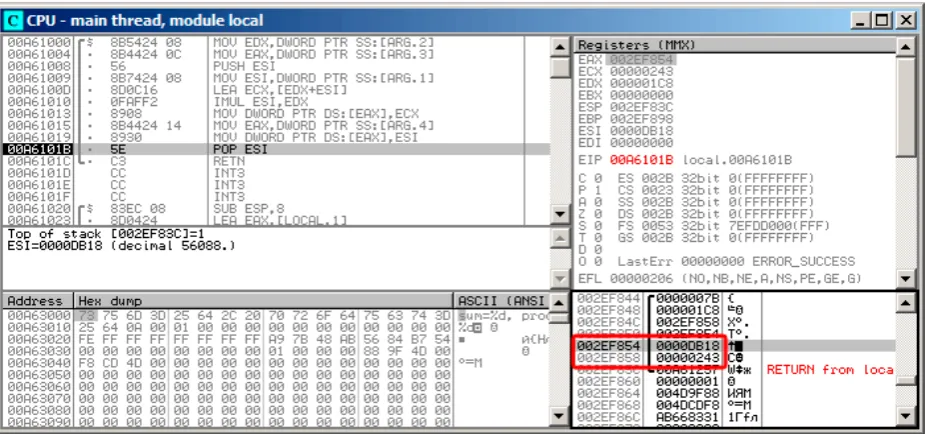
Task: Select MOV EDX,DWORD PTR SS:[ARG.2] line
Action: [277, 42]
